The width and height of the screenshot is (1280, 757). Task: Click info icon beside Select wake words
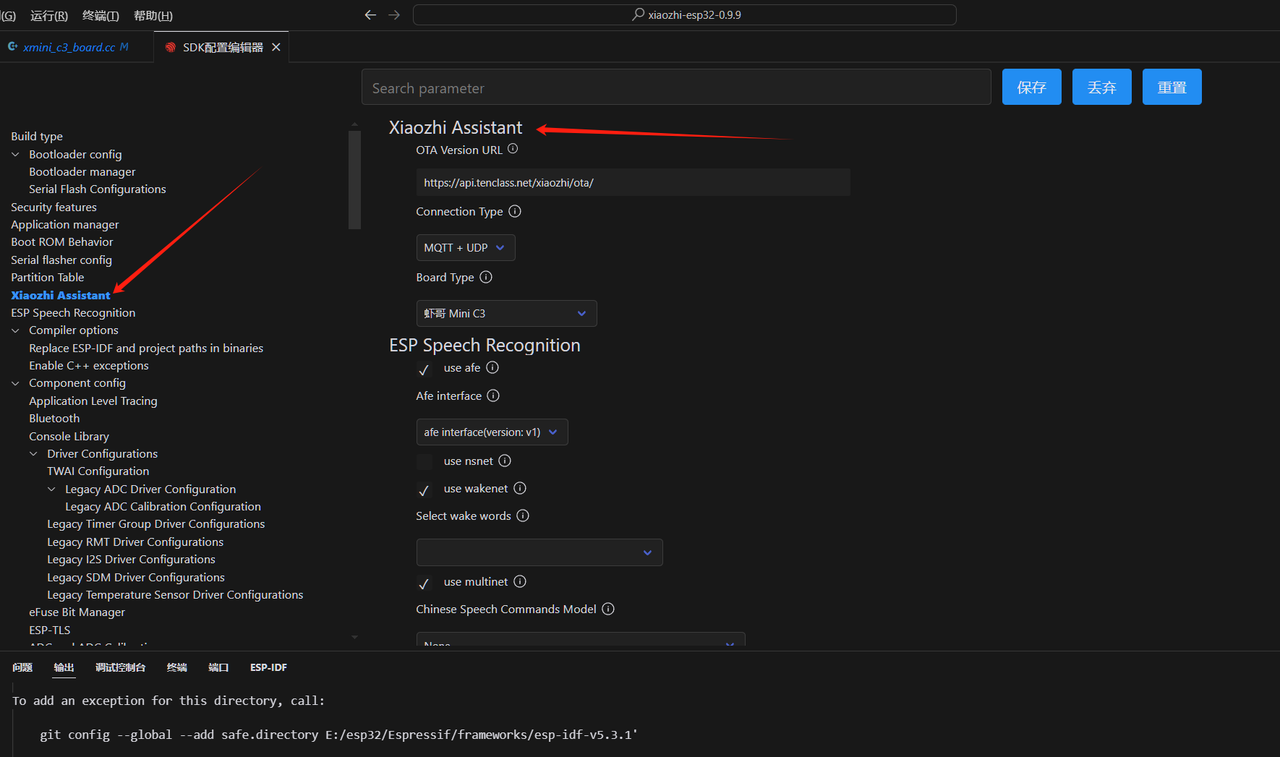click(x=523, y=516)
